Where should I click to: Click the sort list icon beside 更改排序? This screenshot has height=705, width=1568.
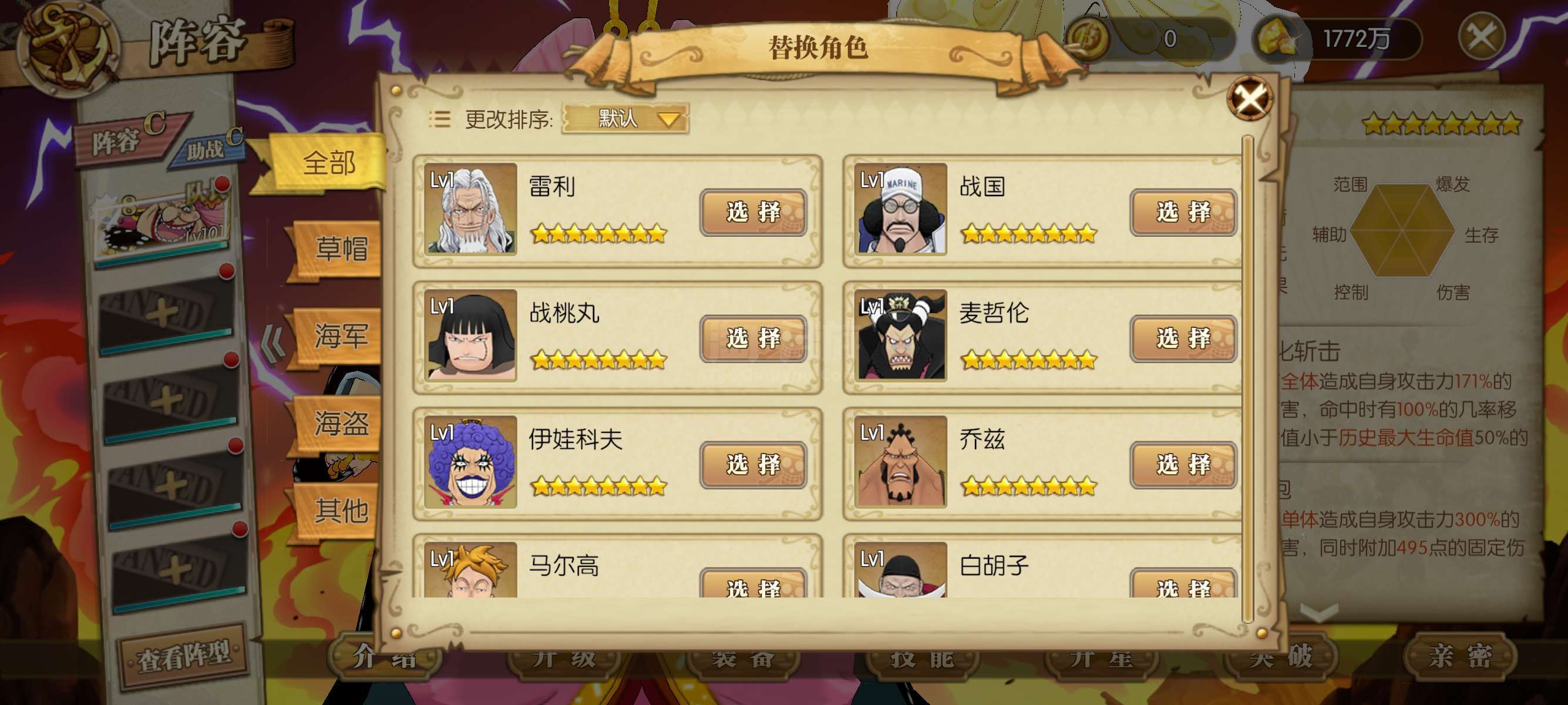(x=439, y=119)
